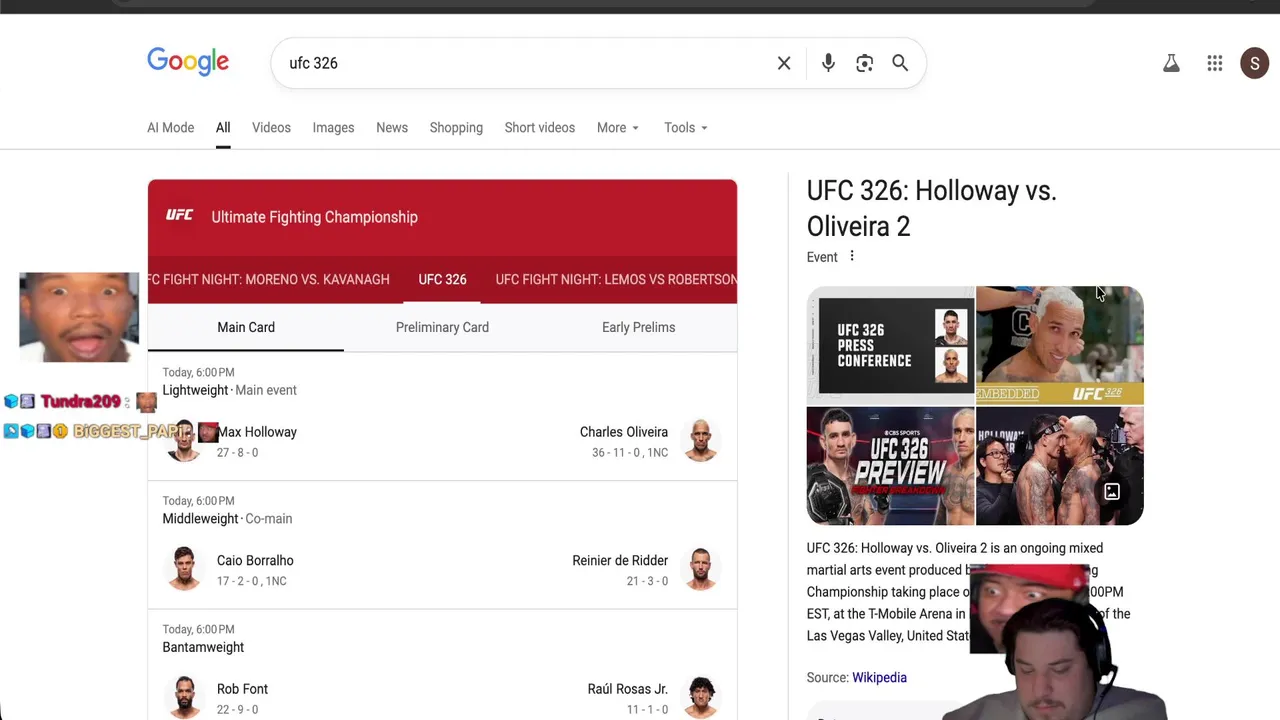Screen dimensions: 1280x720
Task: Click Oliveira's 36 - 11 - 0, 1NC record
Action: [x=630, y=453]
